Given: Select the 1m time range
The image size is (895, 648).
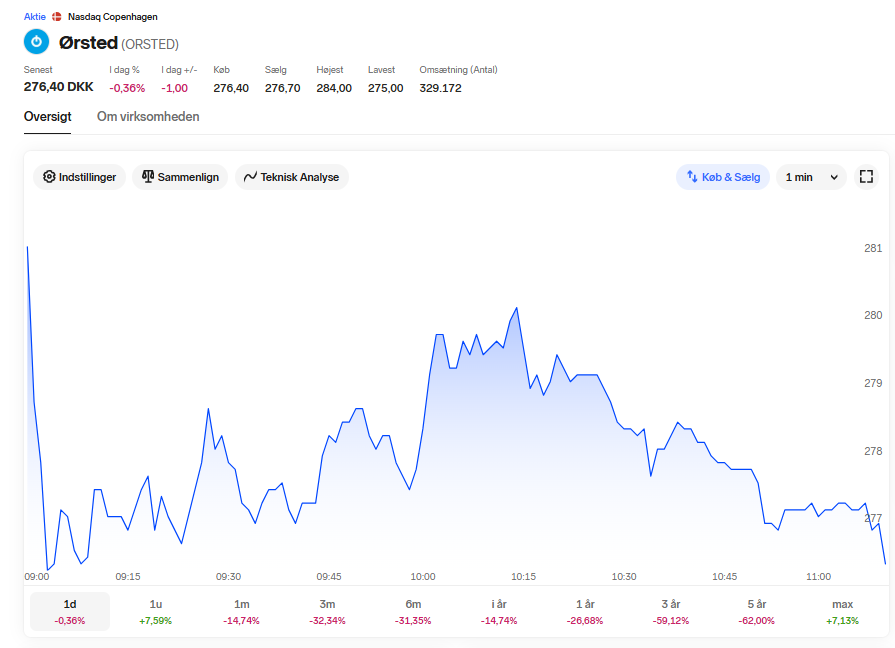Looking at the screenshot, I should tap(241, 611).
